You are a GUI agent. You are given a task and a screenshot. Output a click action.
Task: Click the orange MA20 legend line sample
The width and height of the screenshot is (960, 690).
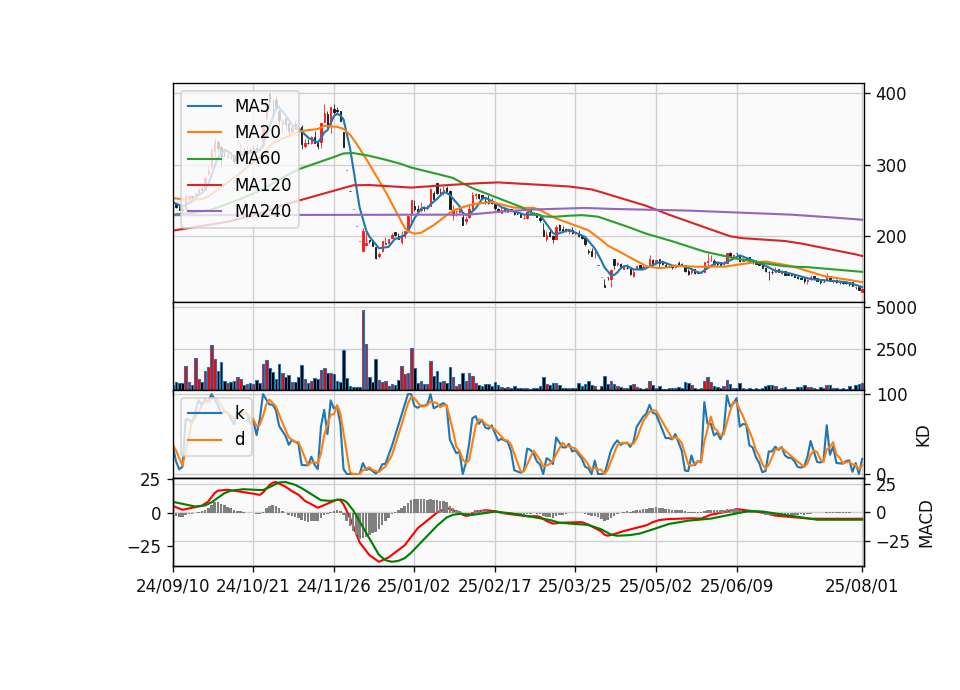(x=204, y=132)
